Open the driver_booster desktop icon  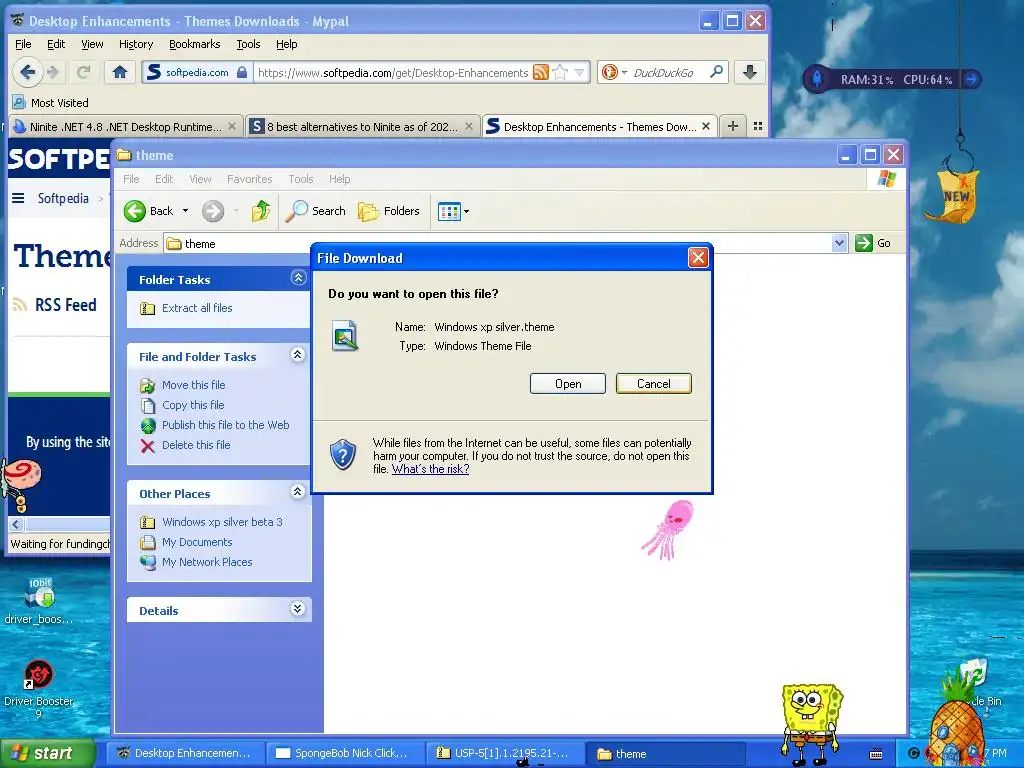click(39, 602)
